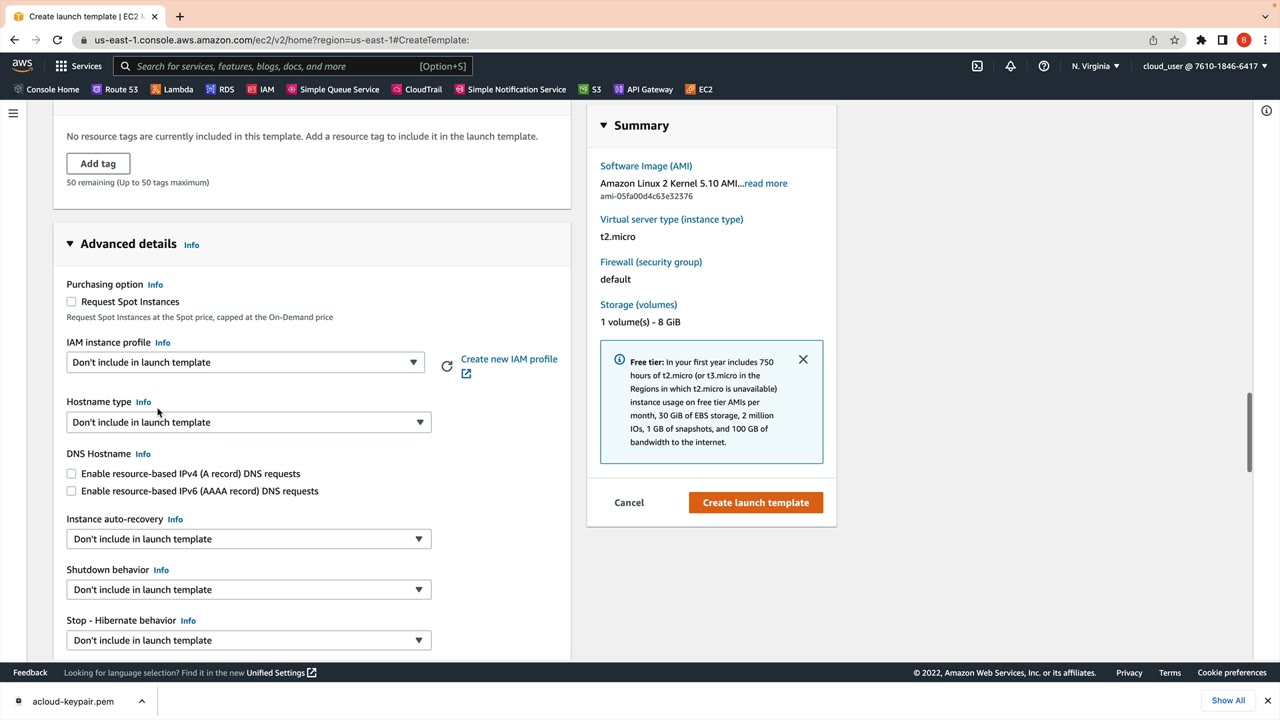Open API Gateway from the favorites bar
The width and height of the screenshot is (1280, 720).
(643, 89)
